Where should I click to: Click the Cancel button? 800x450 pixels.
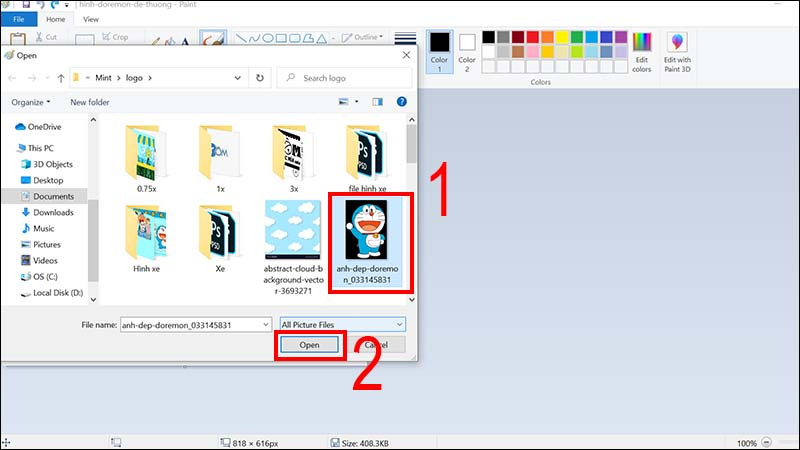click(x=377, y=345)
